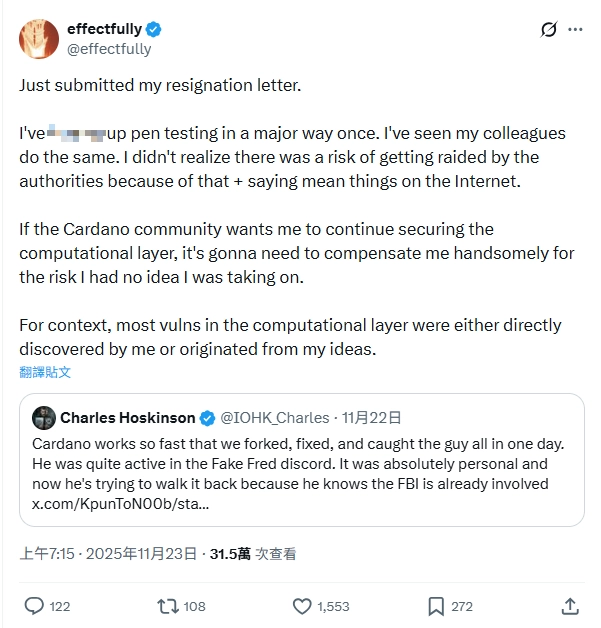Open the quoted tweet's 11月22日 date
Viewport: 601px width, 628px height.
pos(371,418)
